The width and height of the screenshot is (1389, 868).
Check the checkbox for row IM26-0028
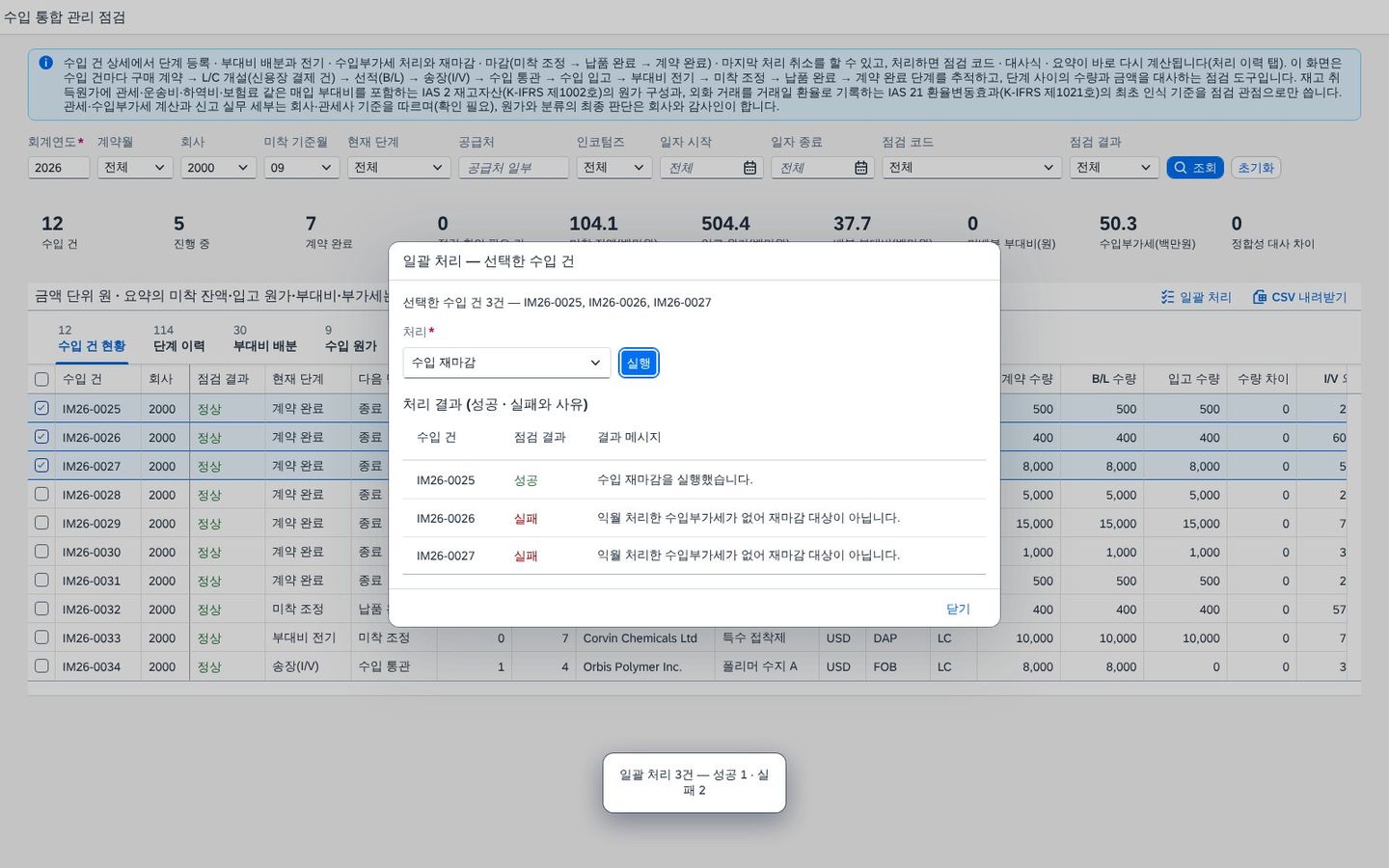point(41,494)
